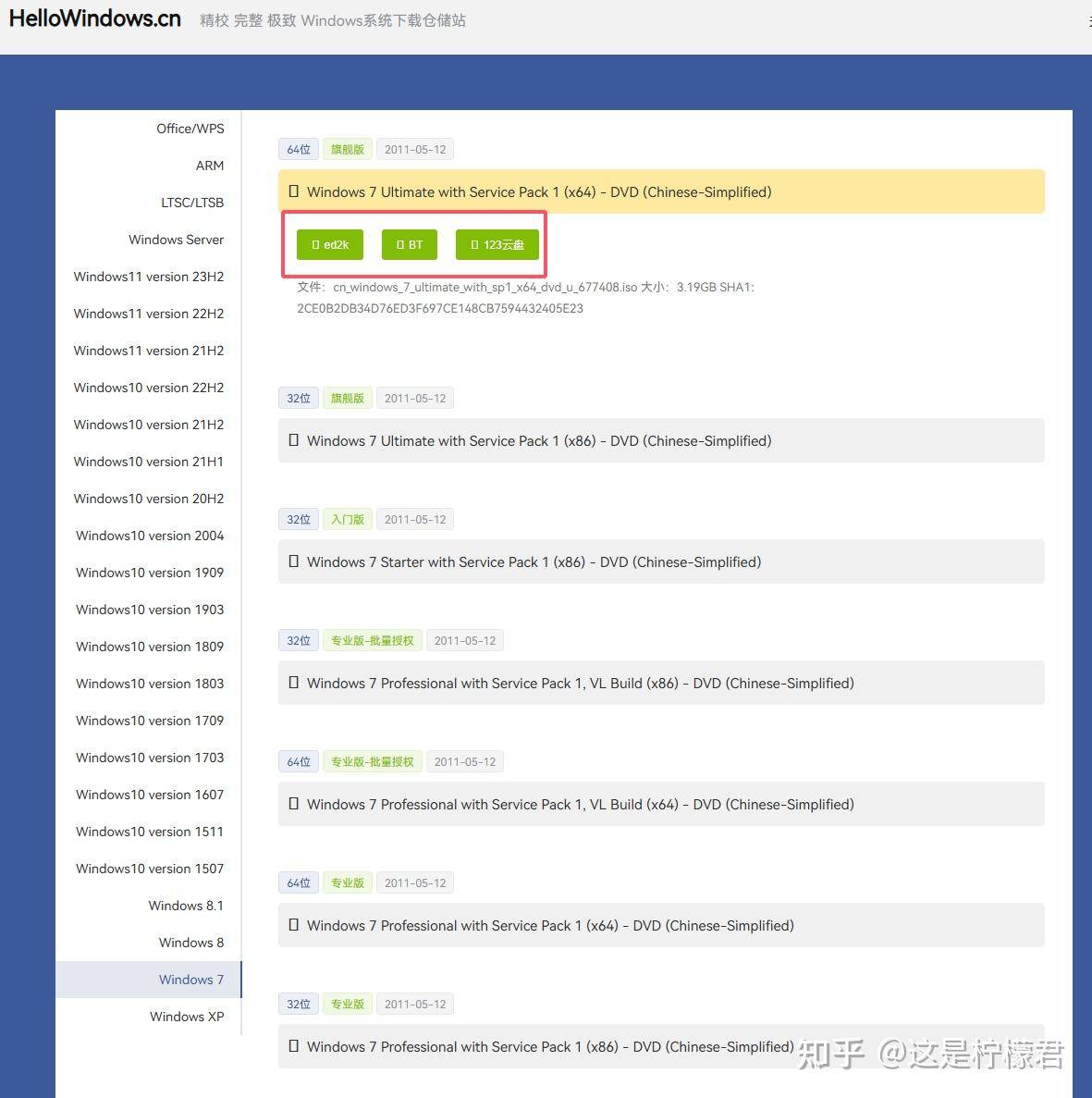Select Windows10 version 1809
Screen dimensions: 1092x1098
point(150,647)
